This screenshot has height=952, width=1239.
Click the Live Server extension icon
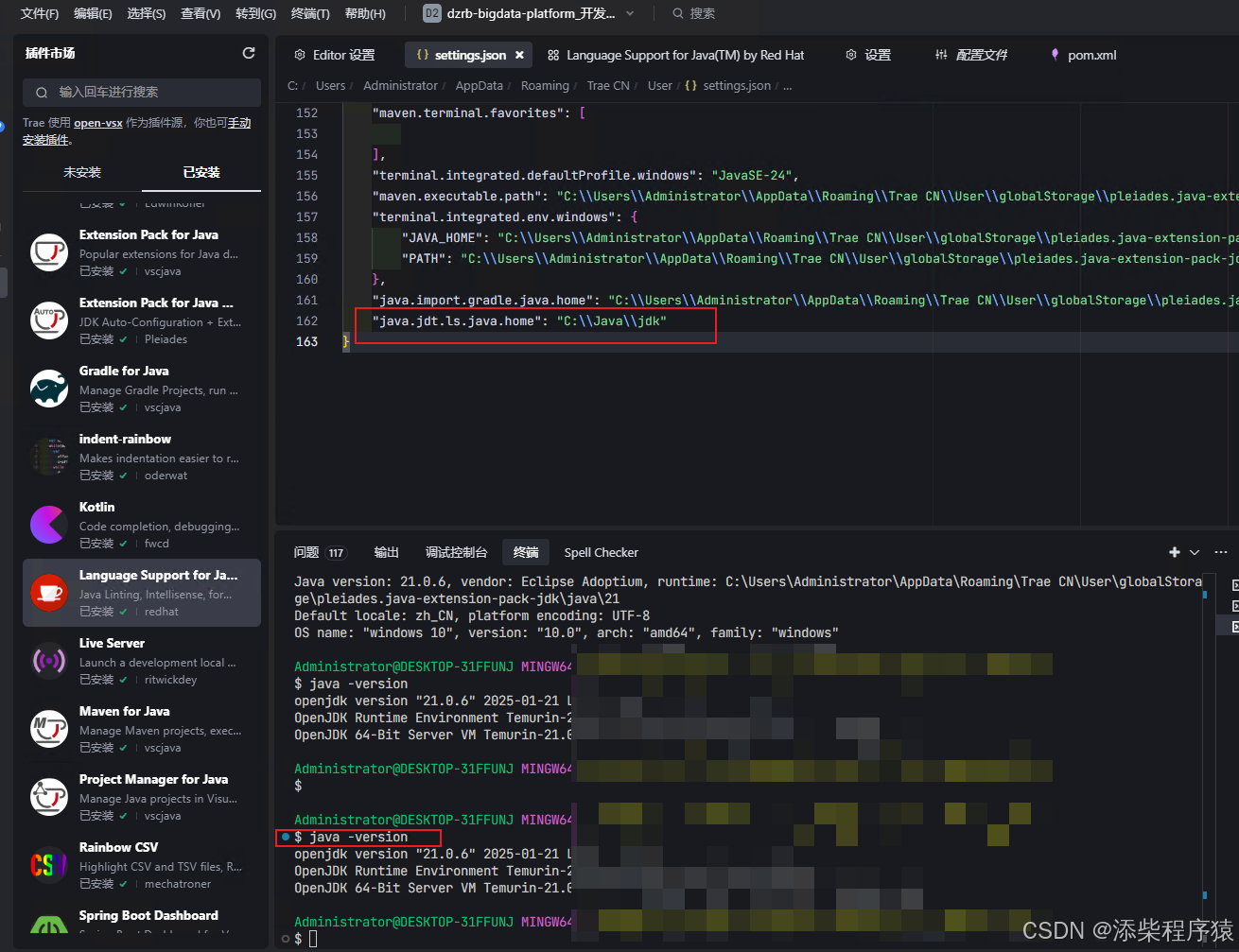click(x=48, y=661)
